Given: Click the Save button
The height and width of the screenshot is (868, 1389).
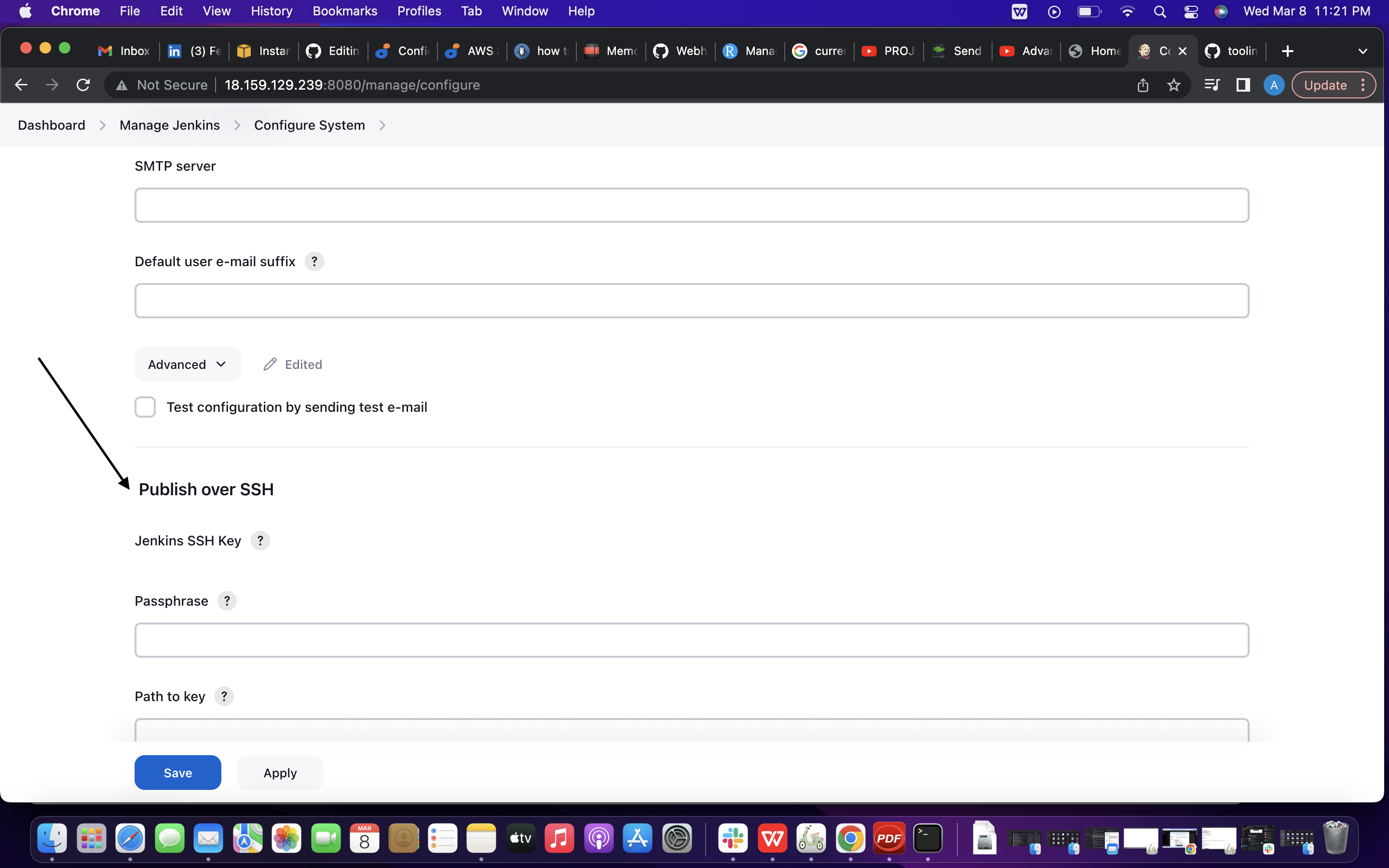Looking at the screenshot, I should pyautogui.click(x=177, y=772).
